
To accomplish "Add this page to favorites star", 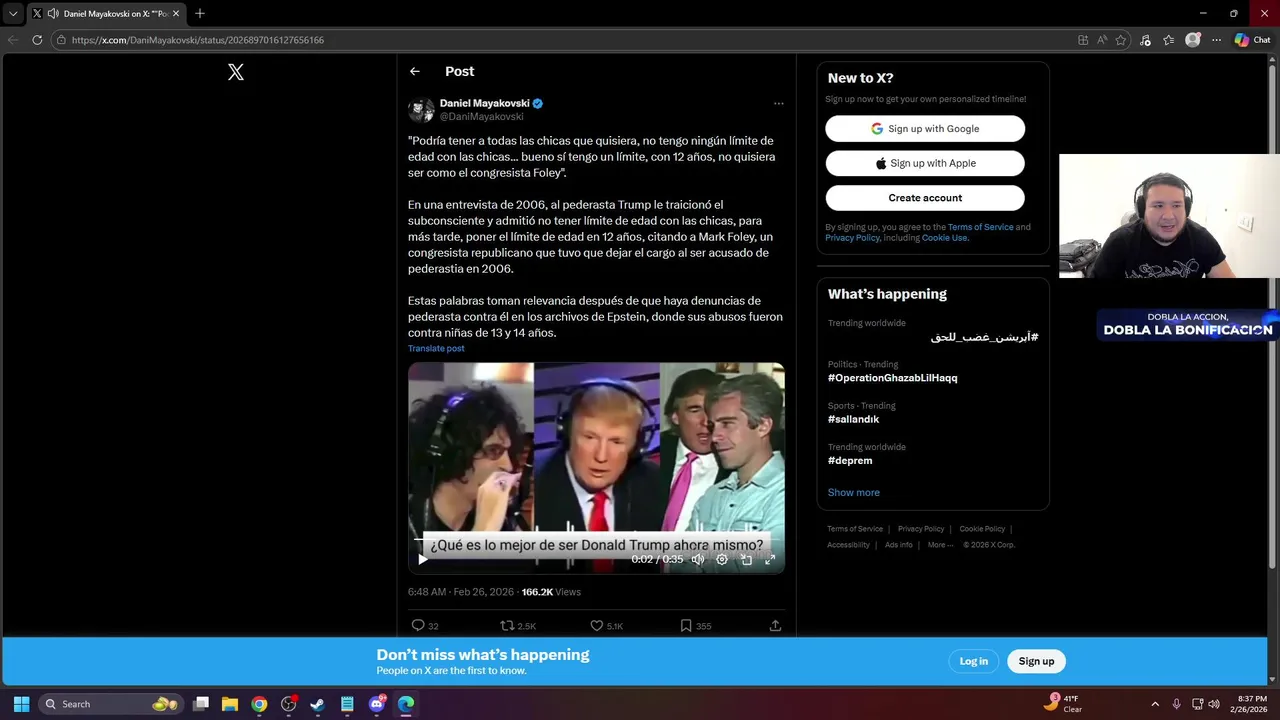I will click(1121, 40).
